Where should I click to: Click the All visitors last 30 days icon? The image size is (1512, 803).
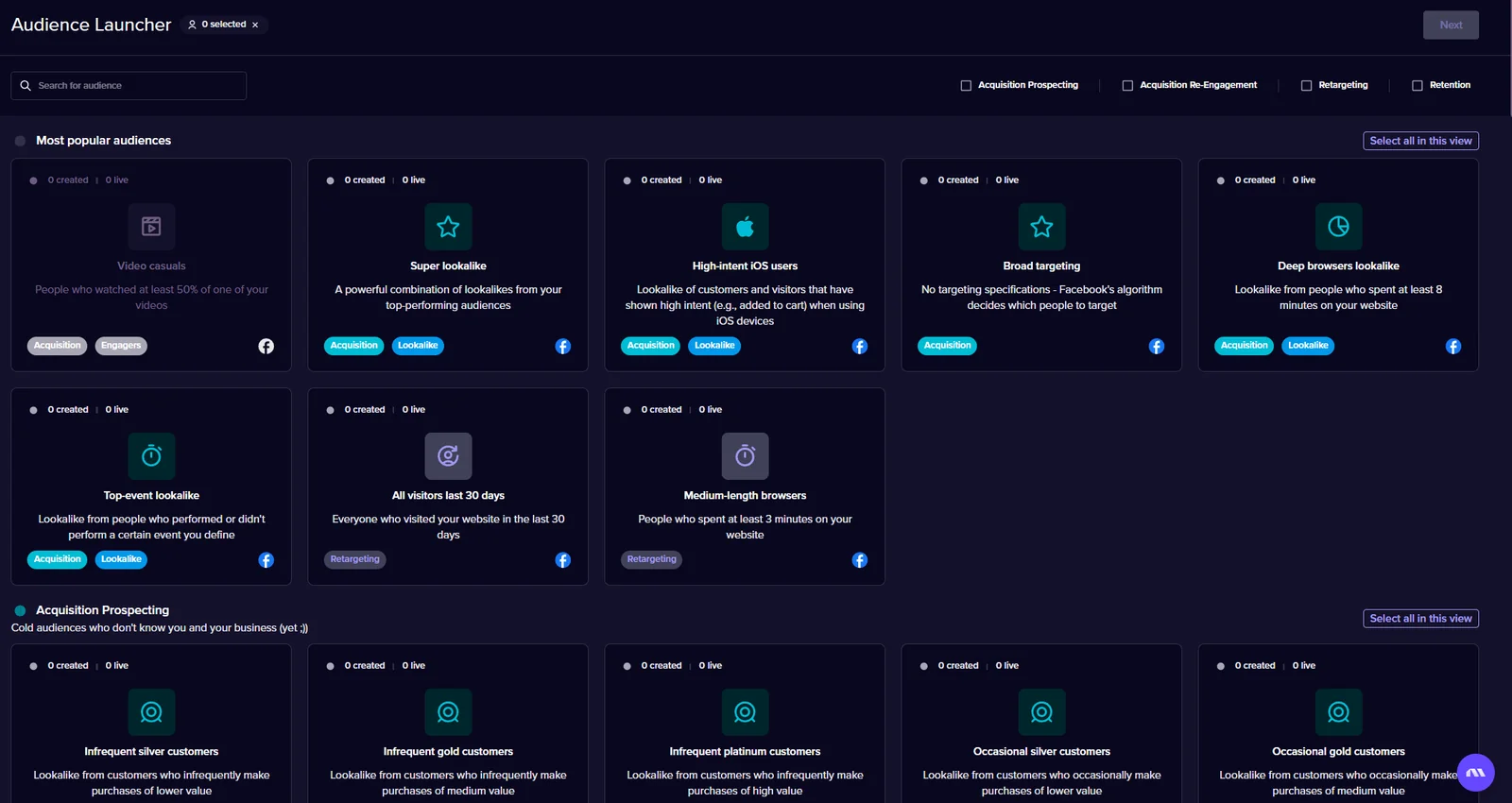point(448,456)
